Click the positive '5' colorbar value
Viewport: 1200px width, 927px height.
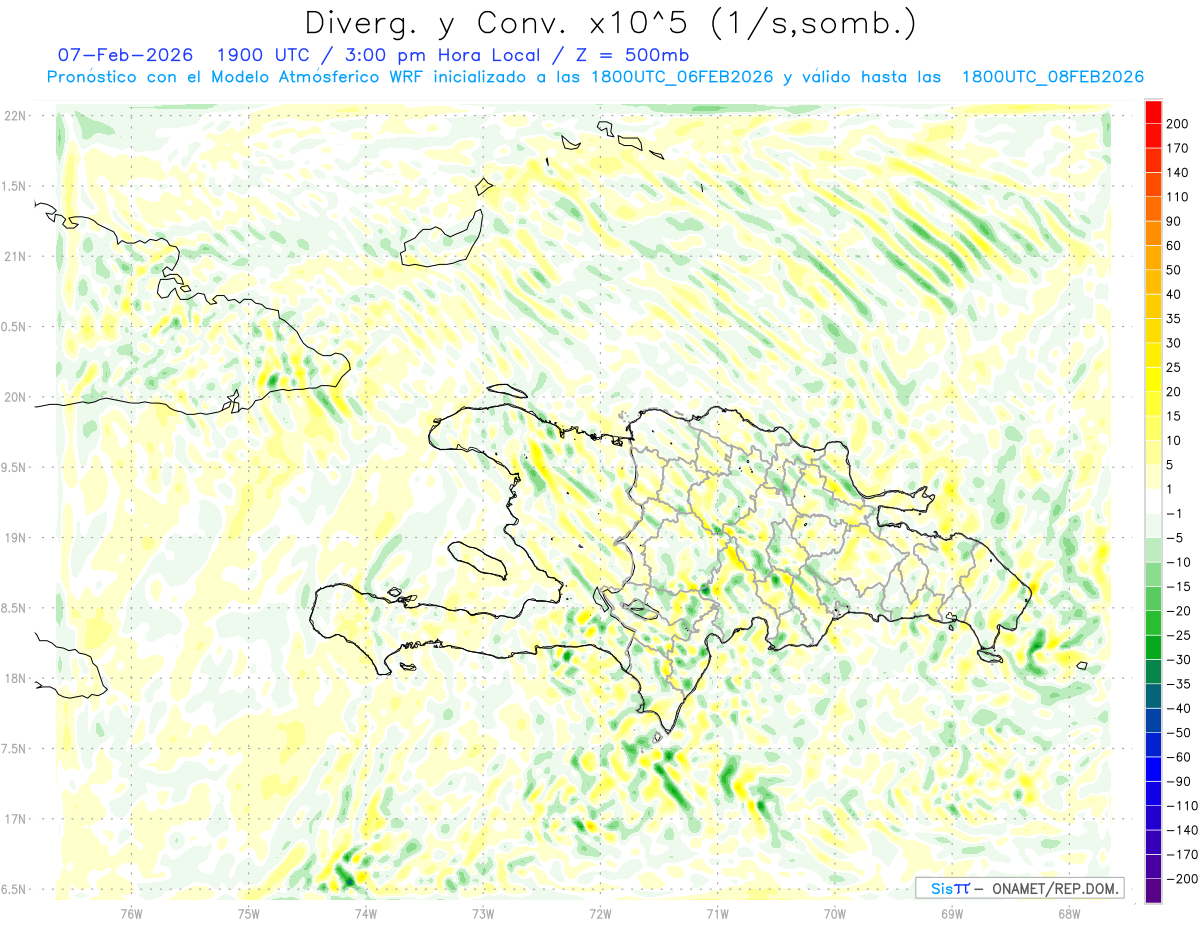click(x=1171, y=465)
